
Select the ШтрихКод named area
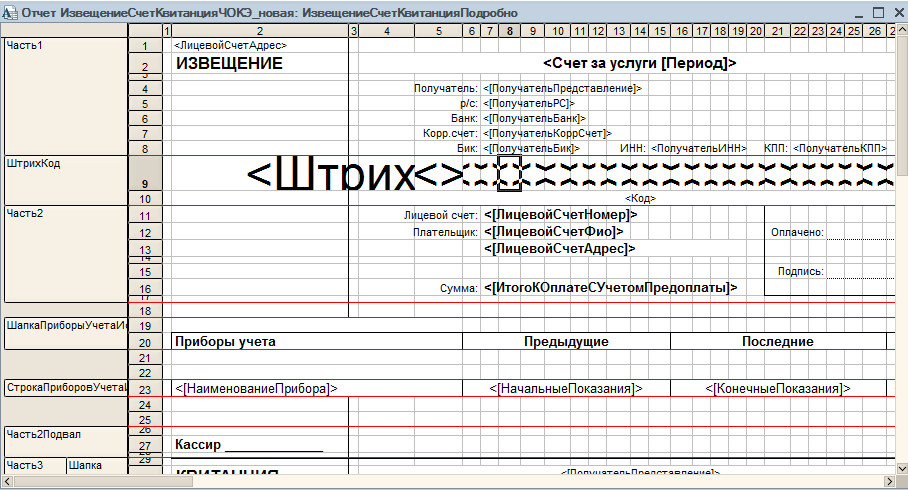click(63, 164)
